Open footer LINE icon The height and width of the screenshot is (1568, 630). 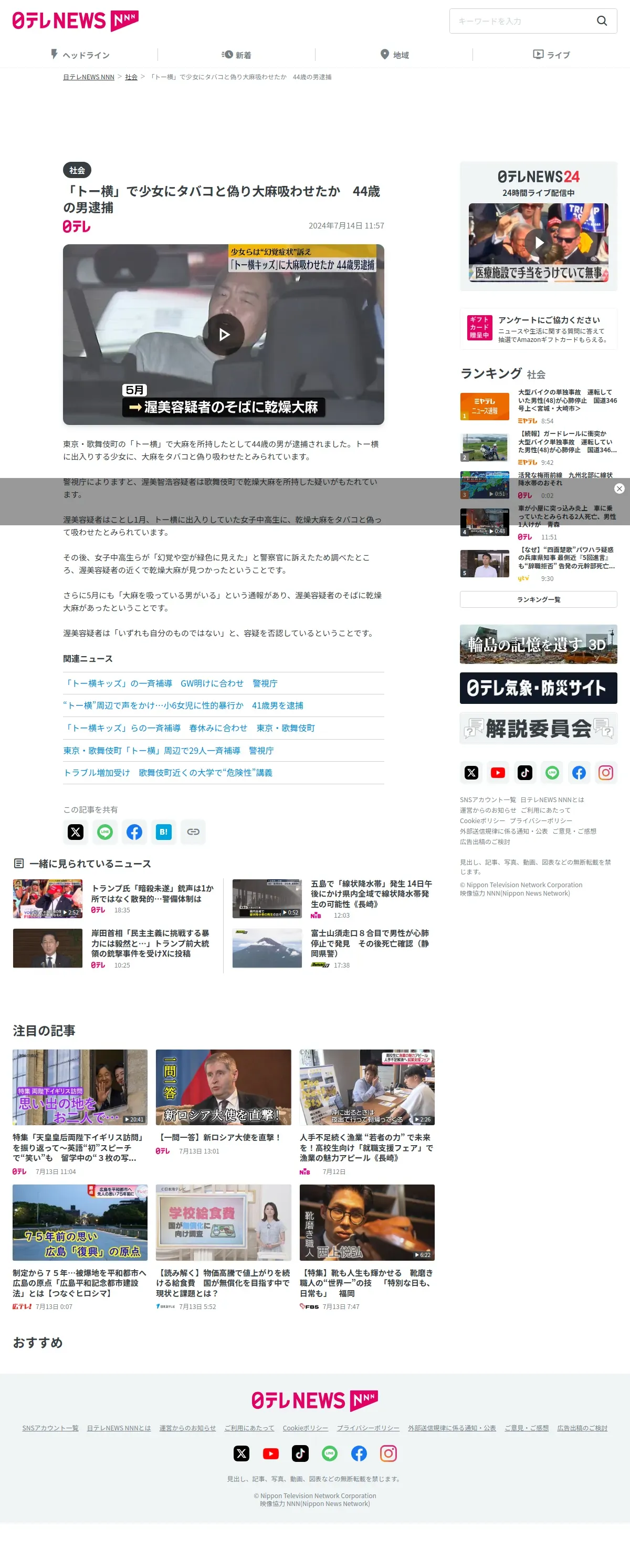[x=330, y=1453]
